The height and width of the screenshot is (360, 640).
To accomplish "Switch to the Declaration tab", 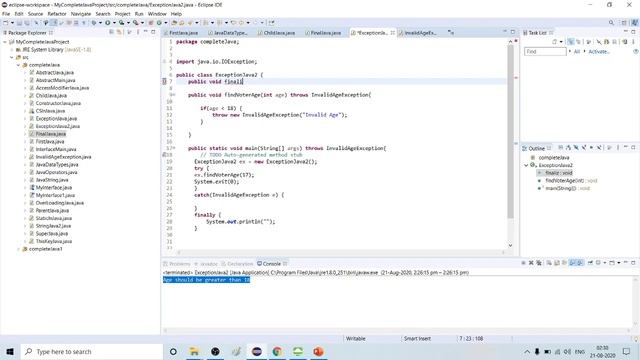I will [237, 264].
